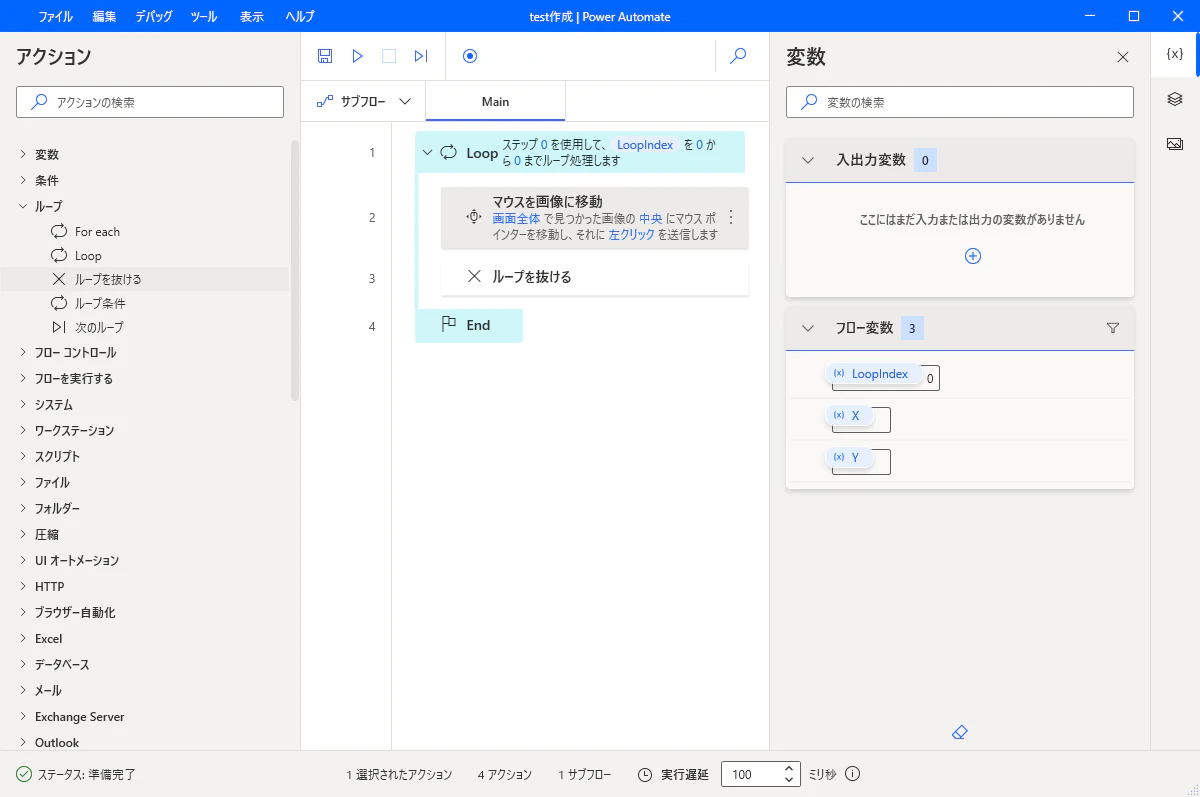This screenshot has width=1200, height=797.
Task: Click LoopIndex variable link in Loop action
Action: pyautogui.click(x=645, y=145)
